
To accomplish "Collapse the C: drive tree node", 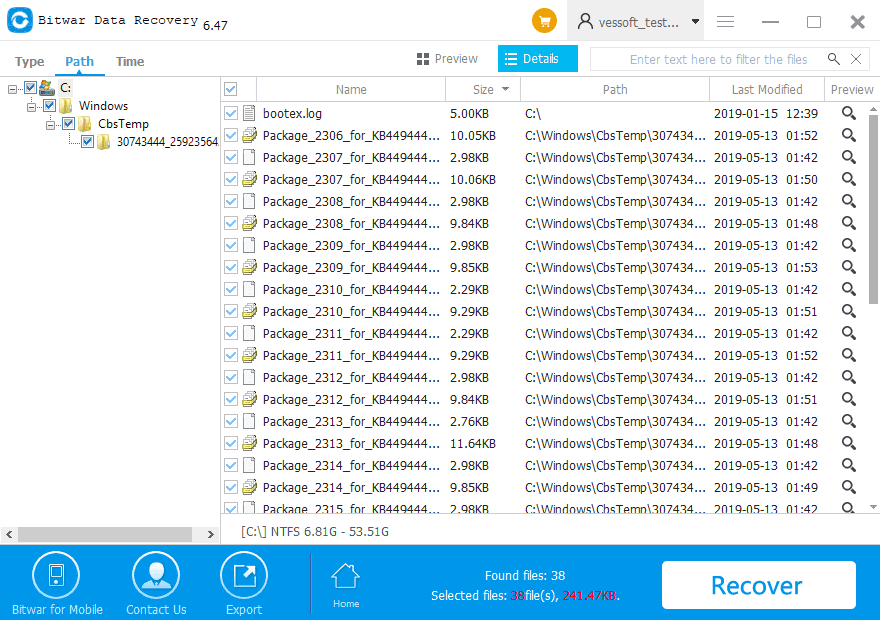I will coord(12,89).
